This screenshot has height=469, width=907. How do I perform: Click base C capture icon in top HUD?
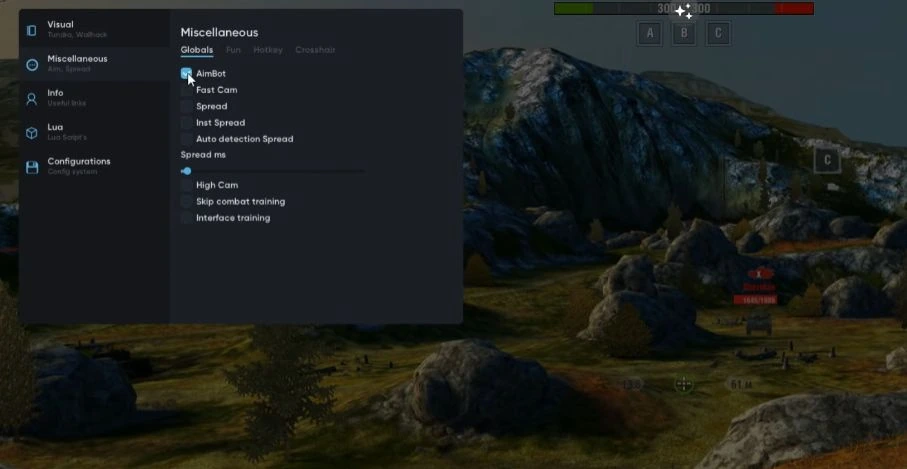click(718, 33)
